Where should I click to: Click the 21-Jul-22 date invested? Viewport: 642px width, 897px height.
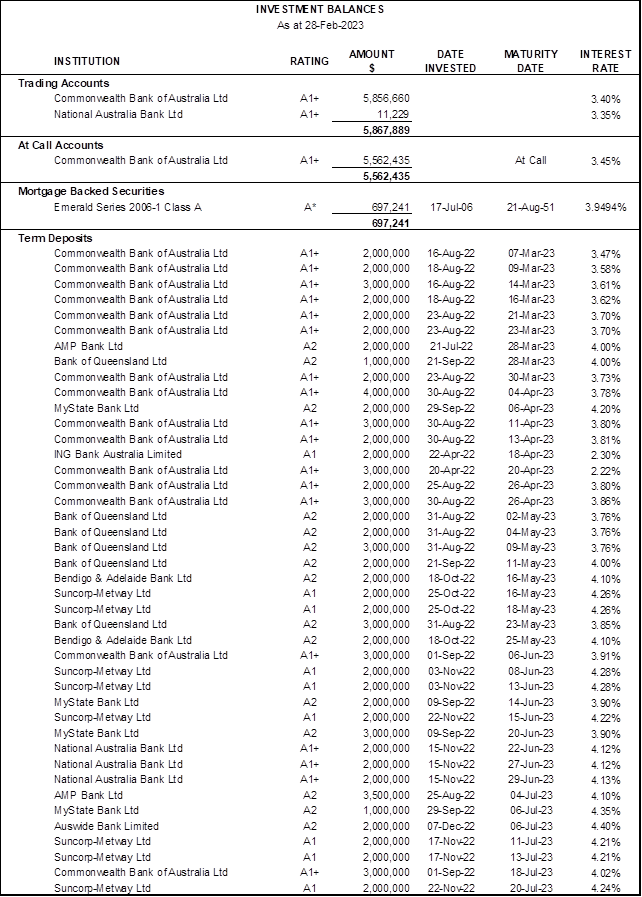[451, 347]
